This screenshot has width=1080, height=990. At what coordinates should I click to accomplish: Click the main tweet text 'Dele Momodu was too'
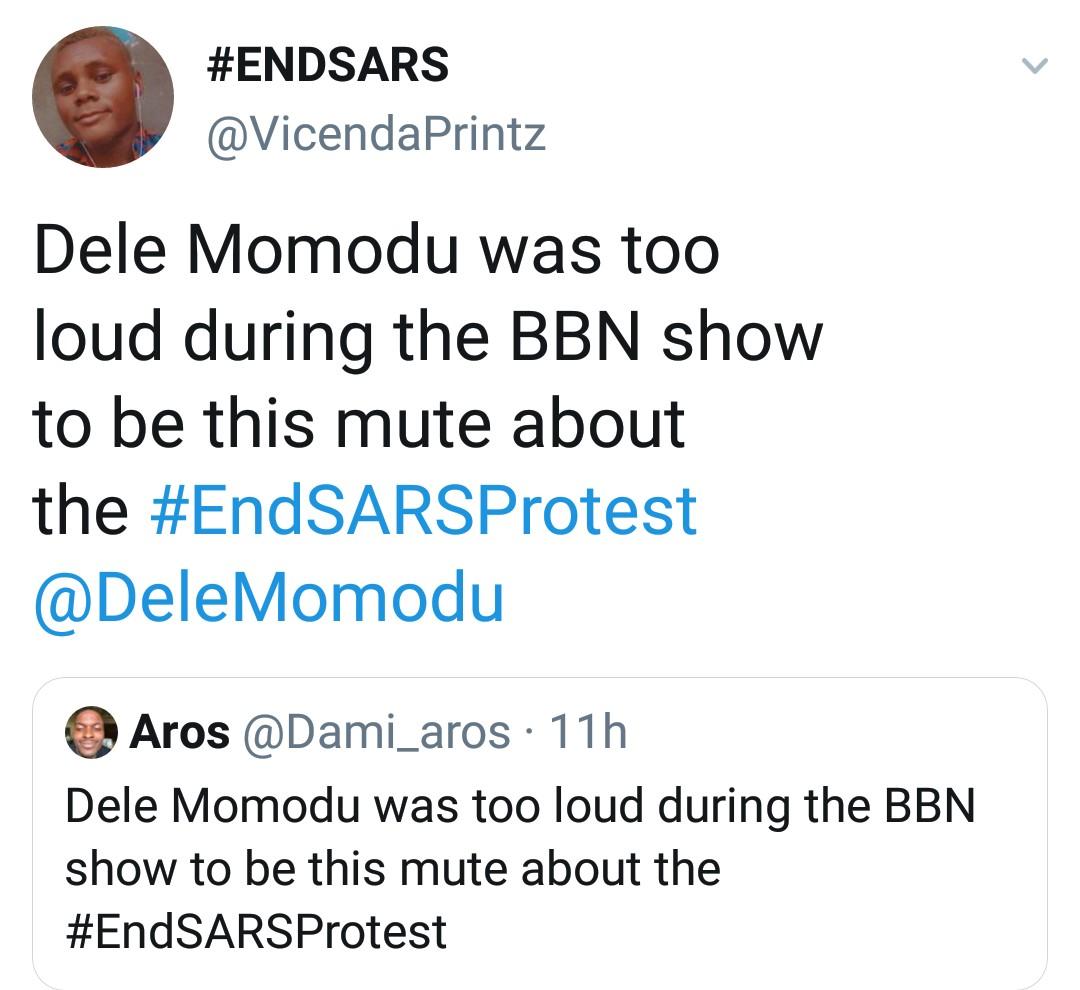click(x=377, y=251)
